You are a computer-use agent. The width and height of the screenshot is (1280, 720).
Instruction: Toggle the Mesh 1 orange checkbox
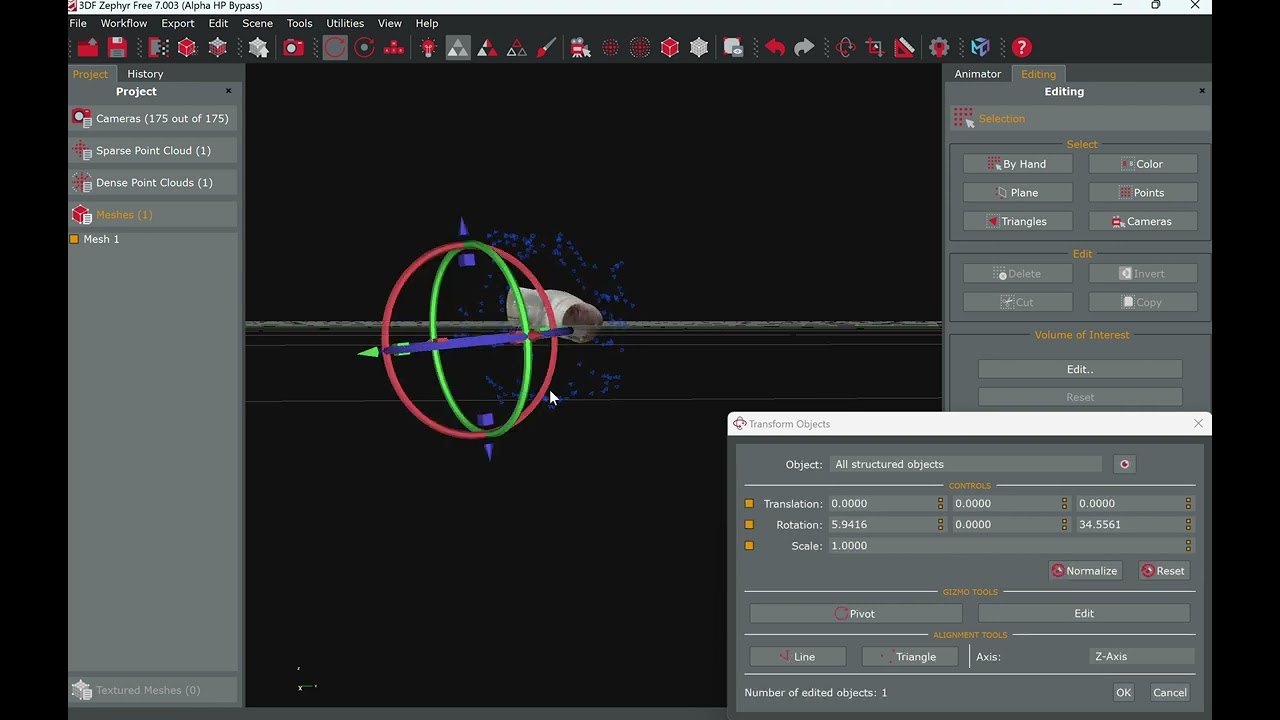pyautogui.click(x=74, y=239)
